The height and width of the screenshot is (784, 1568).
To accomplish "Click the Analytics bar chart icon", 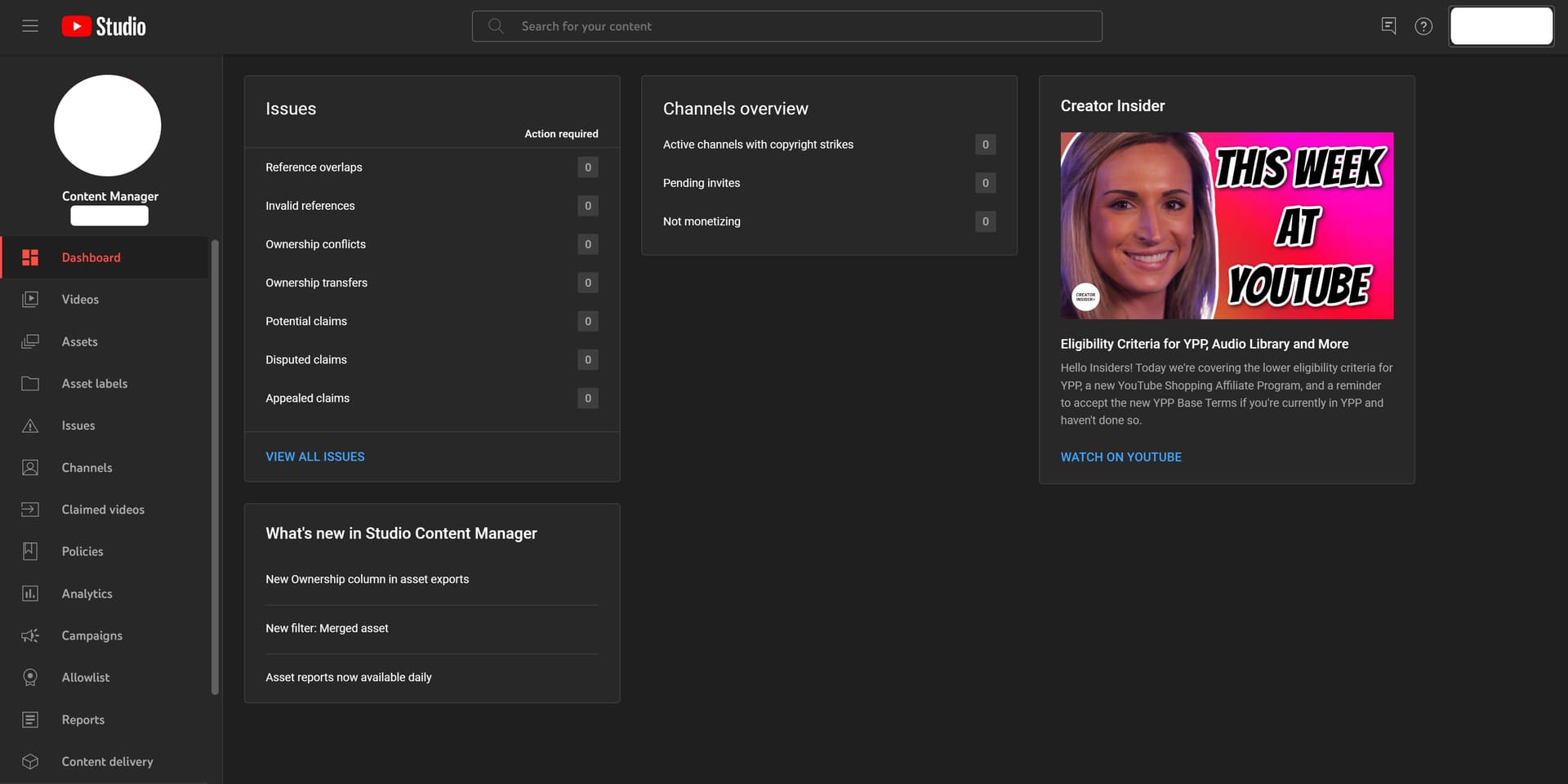I will pyautogui.click(x=30, y=594).
